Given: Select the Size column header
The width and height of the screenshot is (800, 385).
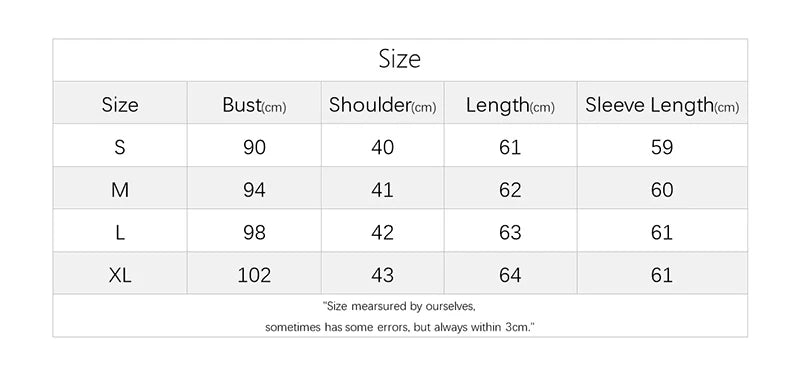Looking at the screenshot, I should (120, 105).
